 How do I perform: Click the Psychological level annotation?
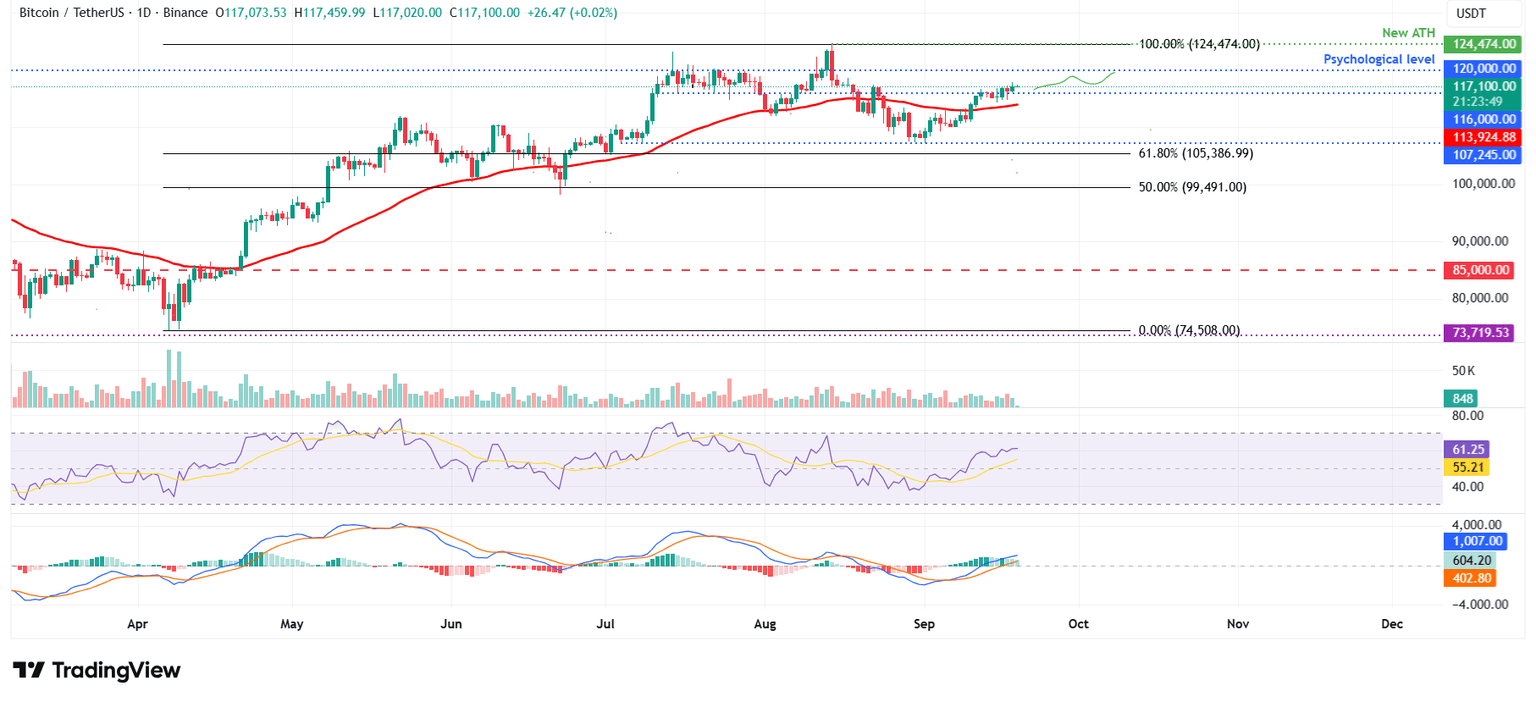[1379, 59]
